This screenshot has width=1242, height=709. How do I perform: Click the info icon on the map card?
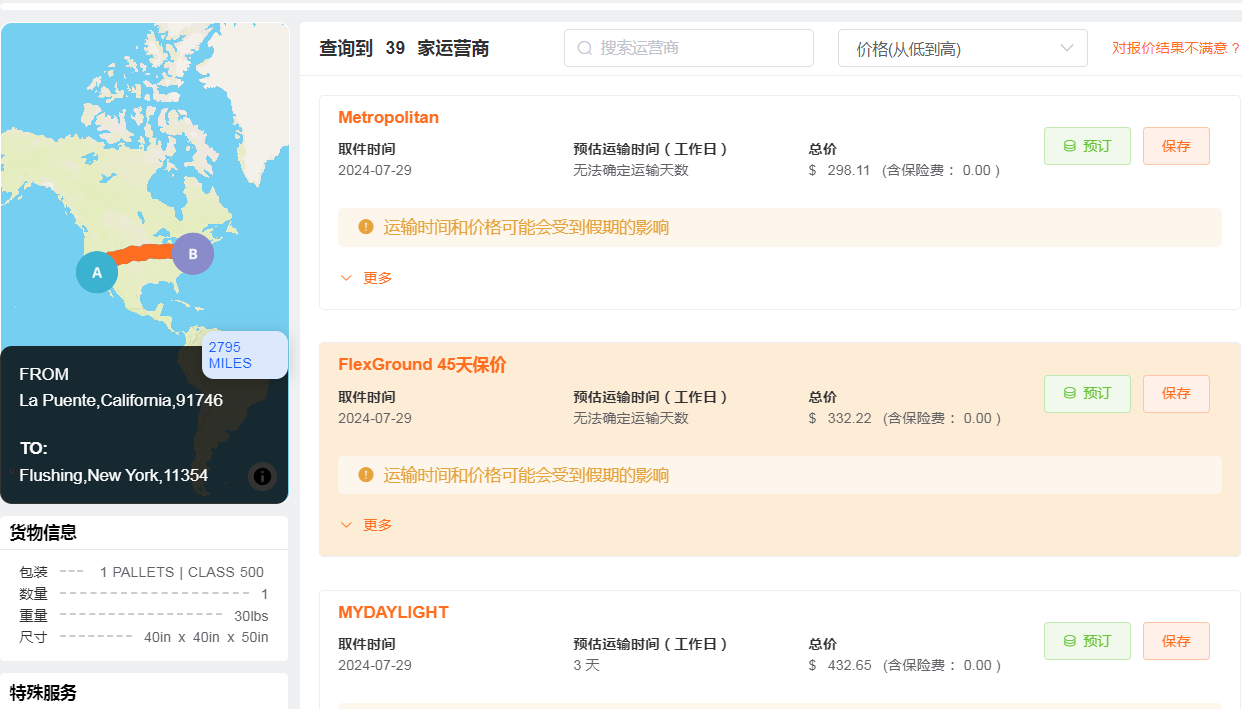263,476
